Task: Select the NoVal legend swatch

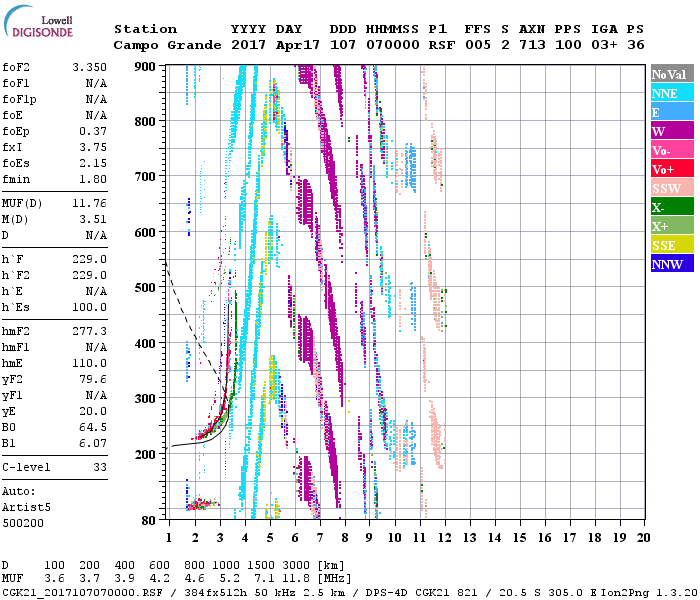Action: point(672,74)
